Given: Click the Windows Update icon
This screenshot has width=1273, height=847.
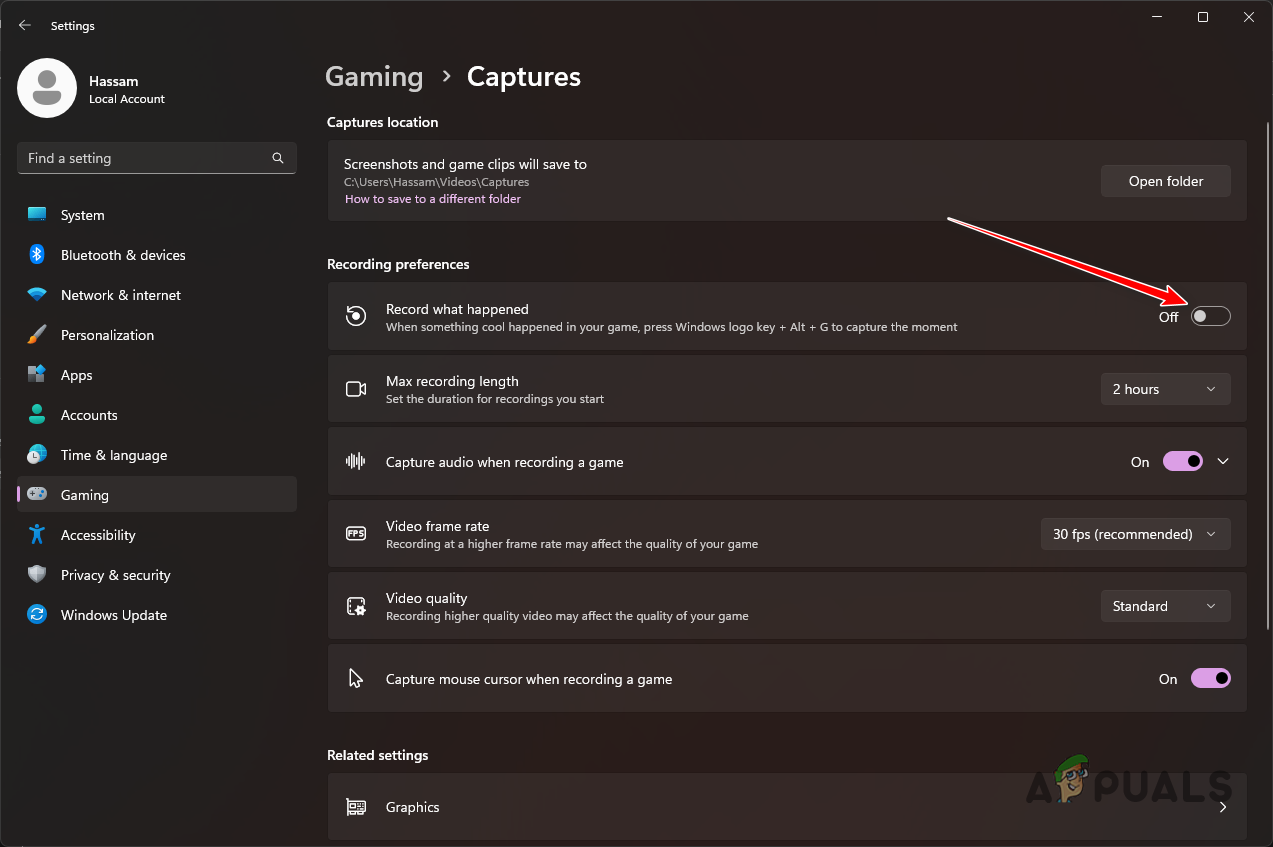Looking at the screenshot, I should point(36,614).
